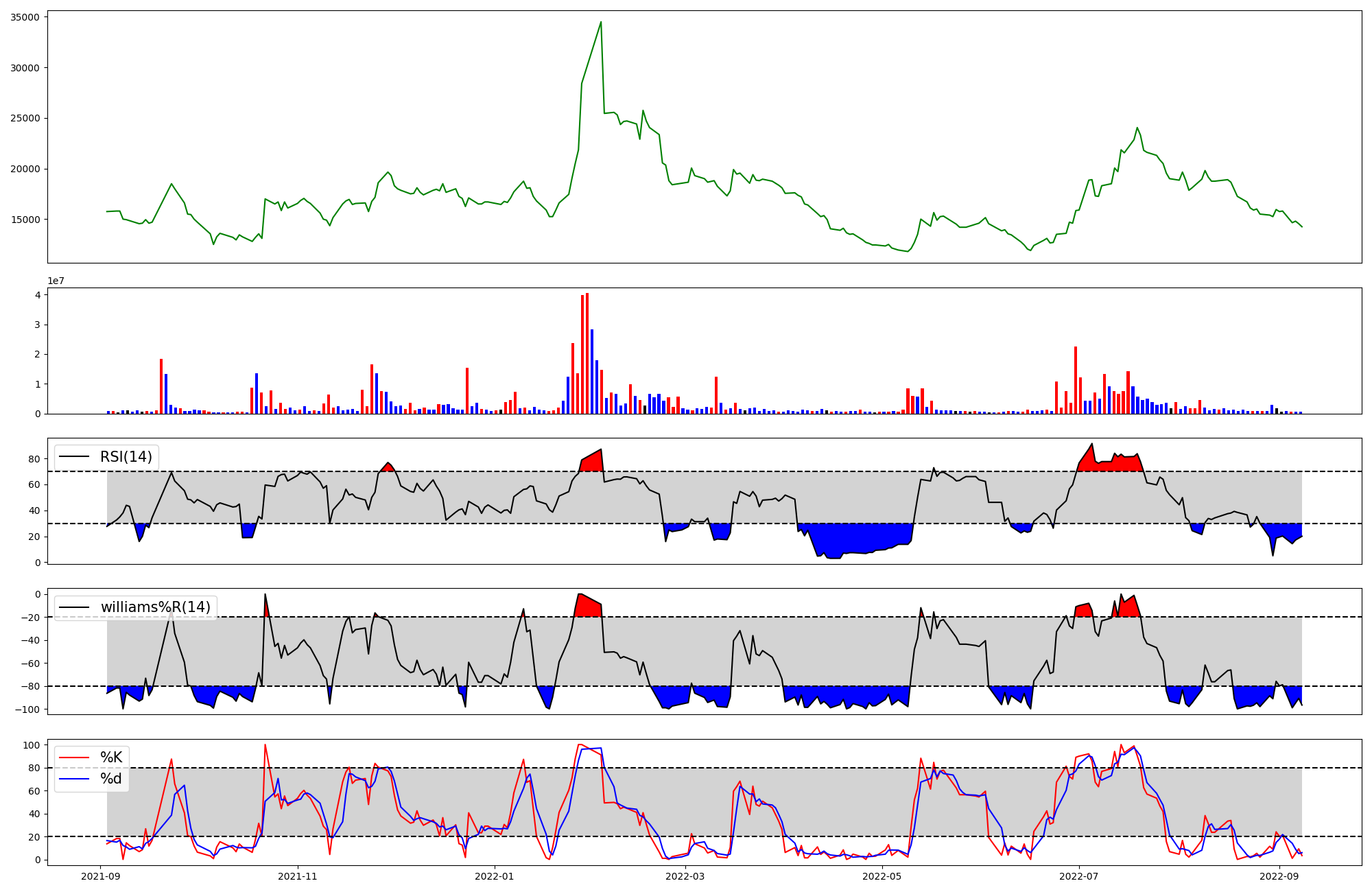Click the RSI(14) legend label

(x=126, y=457)
